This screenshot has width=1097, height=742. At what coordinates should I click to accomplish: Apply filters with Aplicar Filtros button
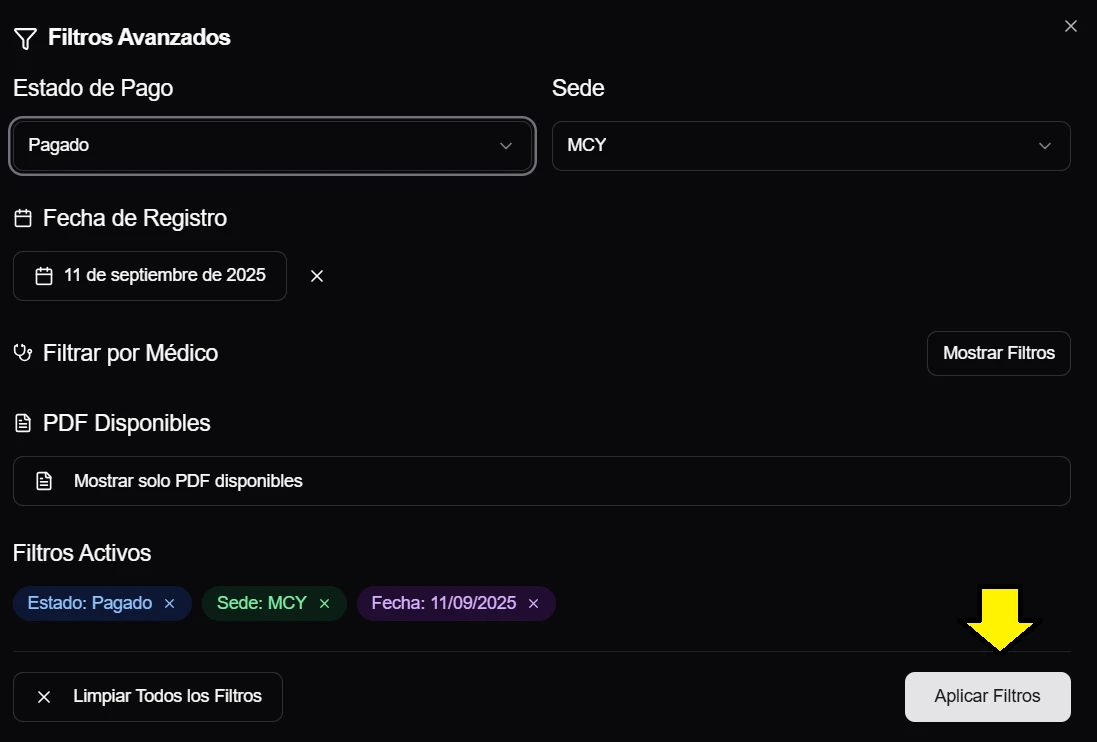[987, 697]
